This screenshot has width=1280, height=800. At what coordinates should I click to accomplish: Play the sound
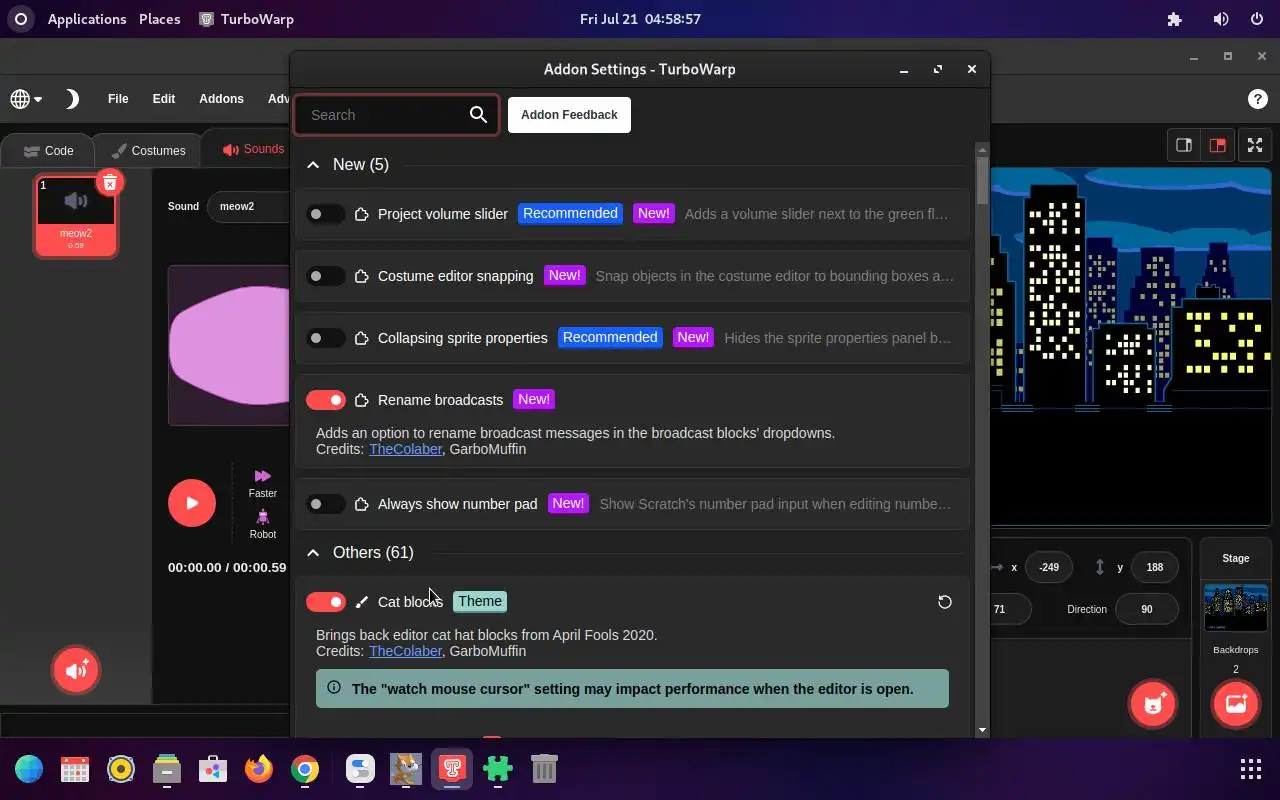pos(192,502)
